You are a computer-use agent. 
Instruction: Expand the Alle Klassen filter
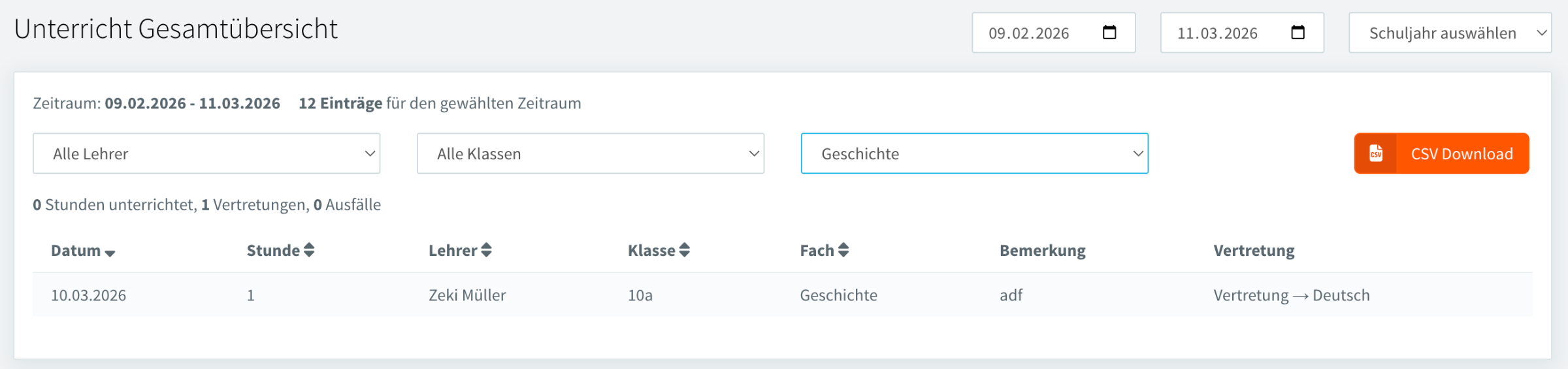point(591,153)
